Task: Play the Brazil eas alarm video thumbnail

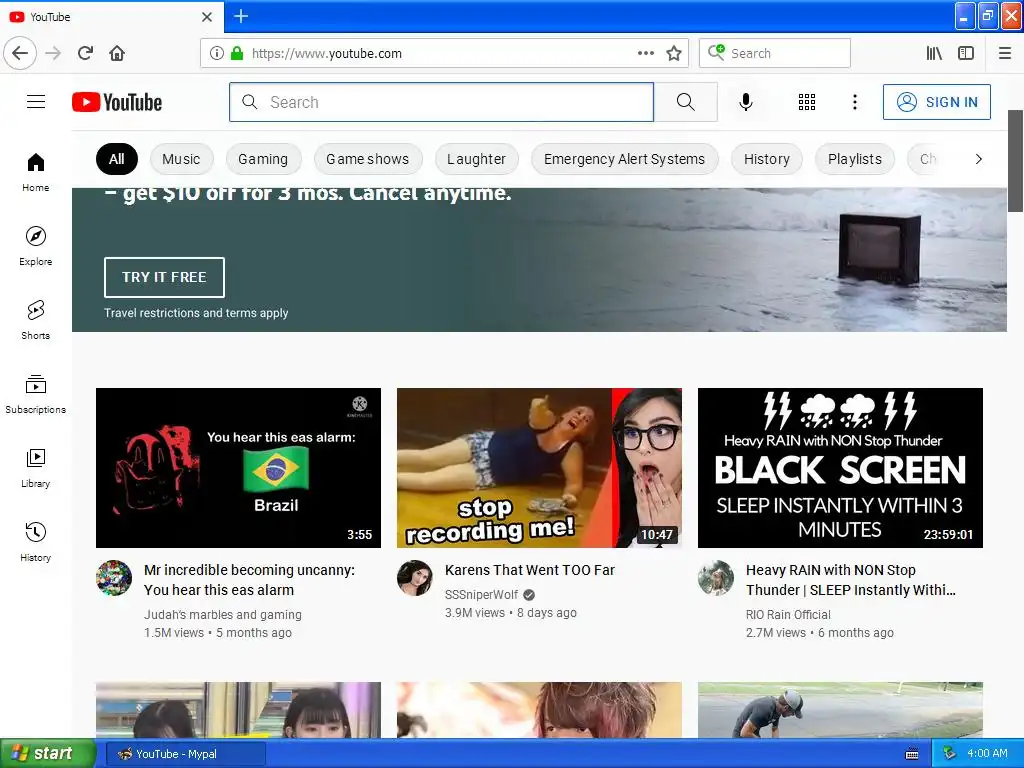Action: click(x=238, y=468)
